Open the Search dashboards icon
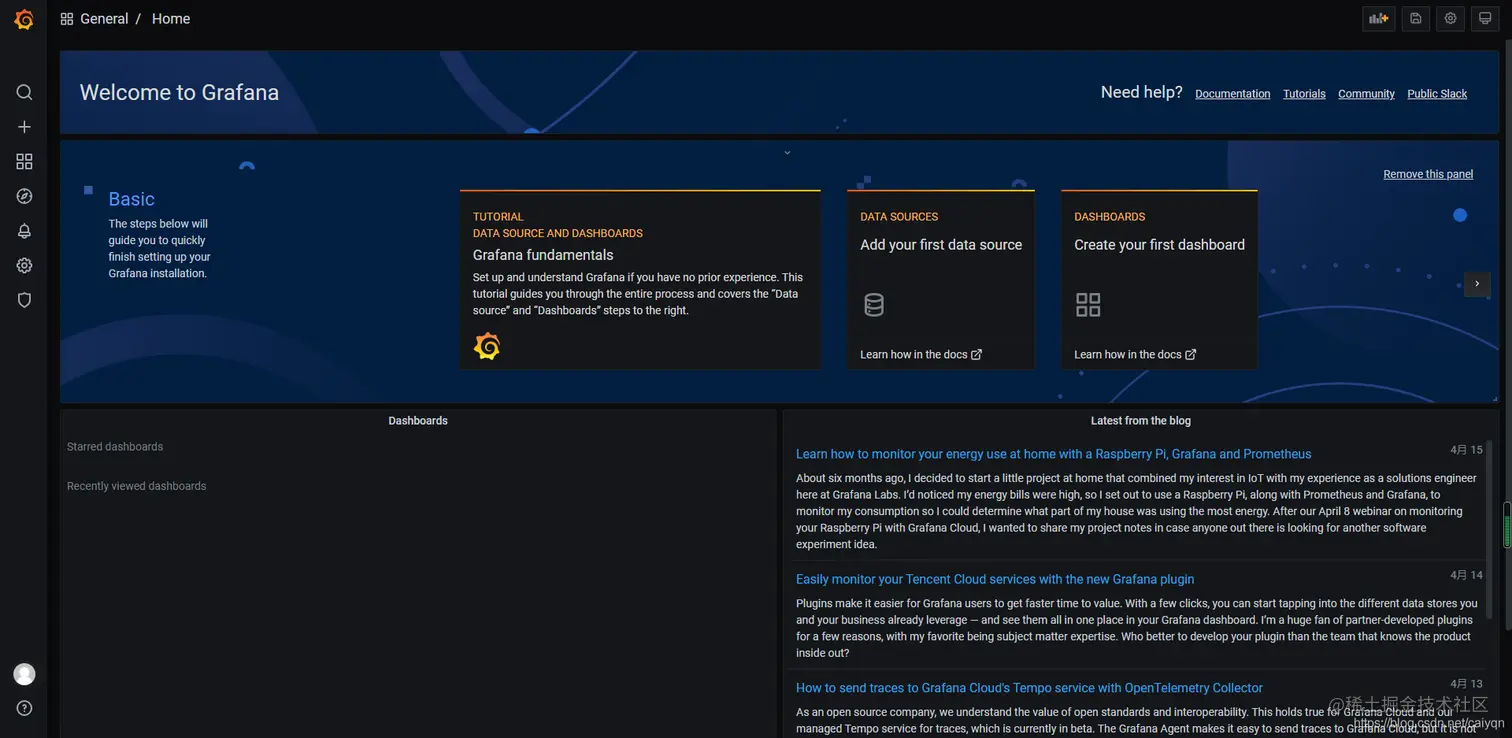The image size is (1512, 738). 24,92
